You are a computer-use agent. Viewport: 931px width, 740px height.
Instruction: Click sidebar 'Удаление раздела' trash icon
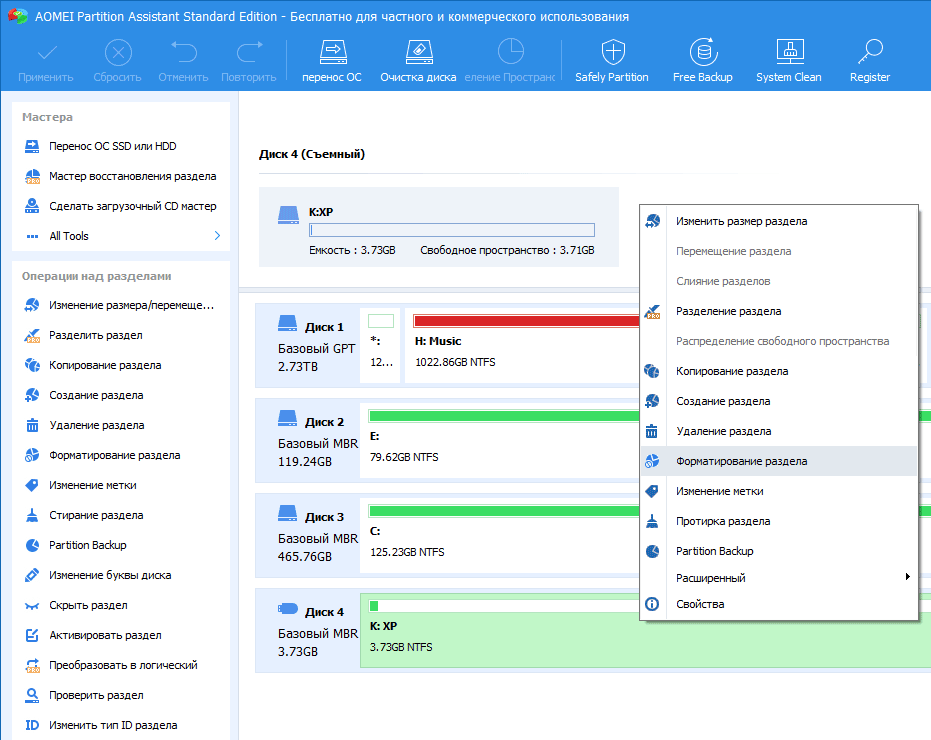pyautogui.click(x=32, y=425)
